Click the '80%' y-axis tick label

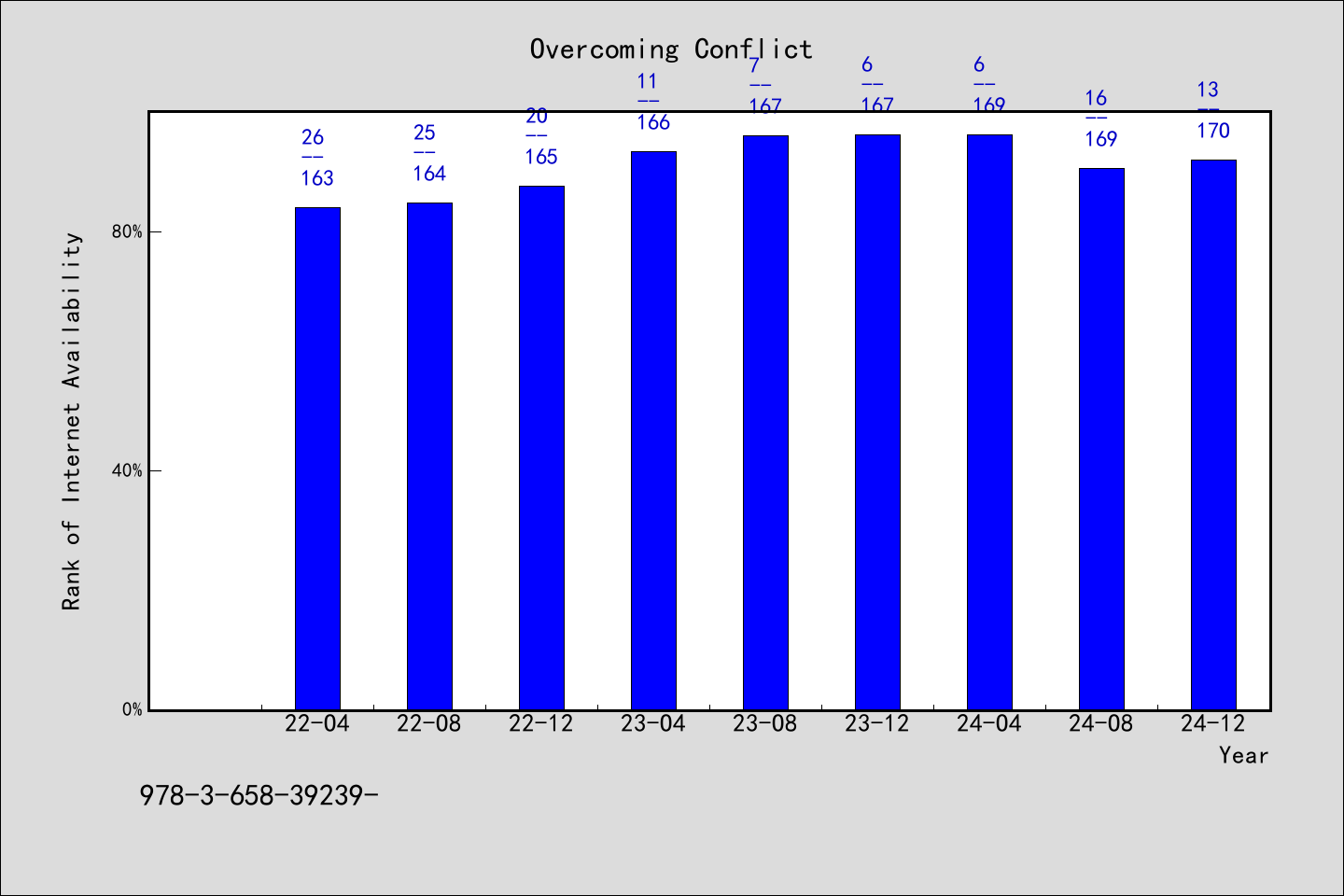128,231
